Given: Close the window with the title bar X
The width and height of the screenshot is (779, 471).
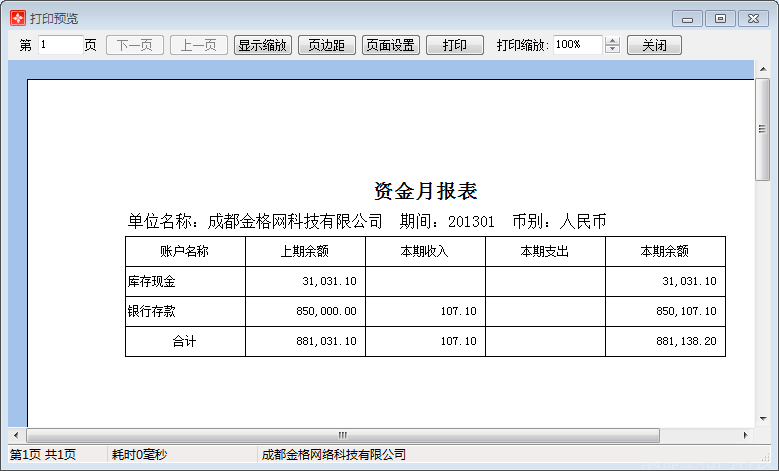Looking at the screenshot, I should [752, 18].
